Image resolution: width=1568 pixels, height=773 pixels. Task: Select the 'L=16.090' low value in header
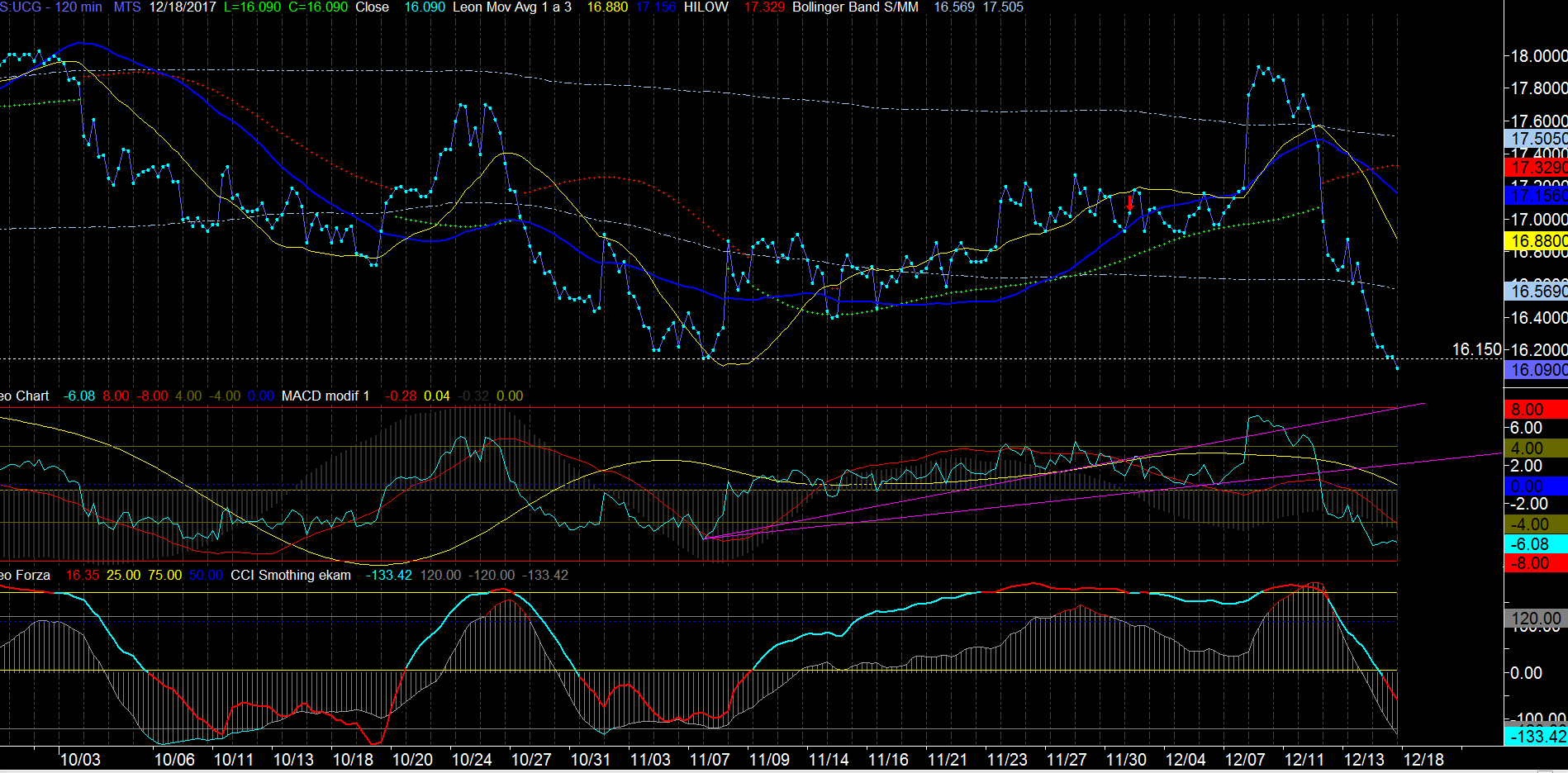pos(252,7)
